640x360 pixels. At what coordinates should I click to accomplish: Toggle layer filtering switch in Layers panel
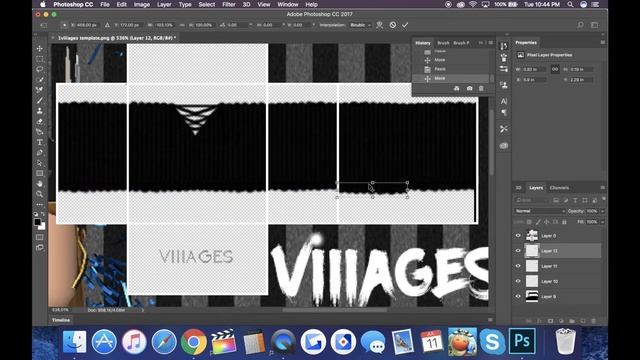603,199
